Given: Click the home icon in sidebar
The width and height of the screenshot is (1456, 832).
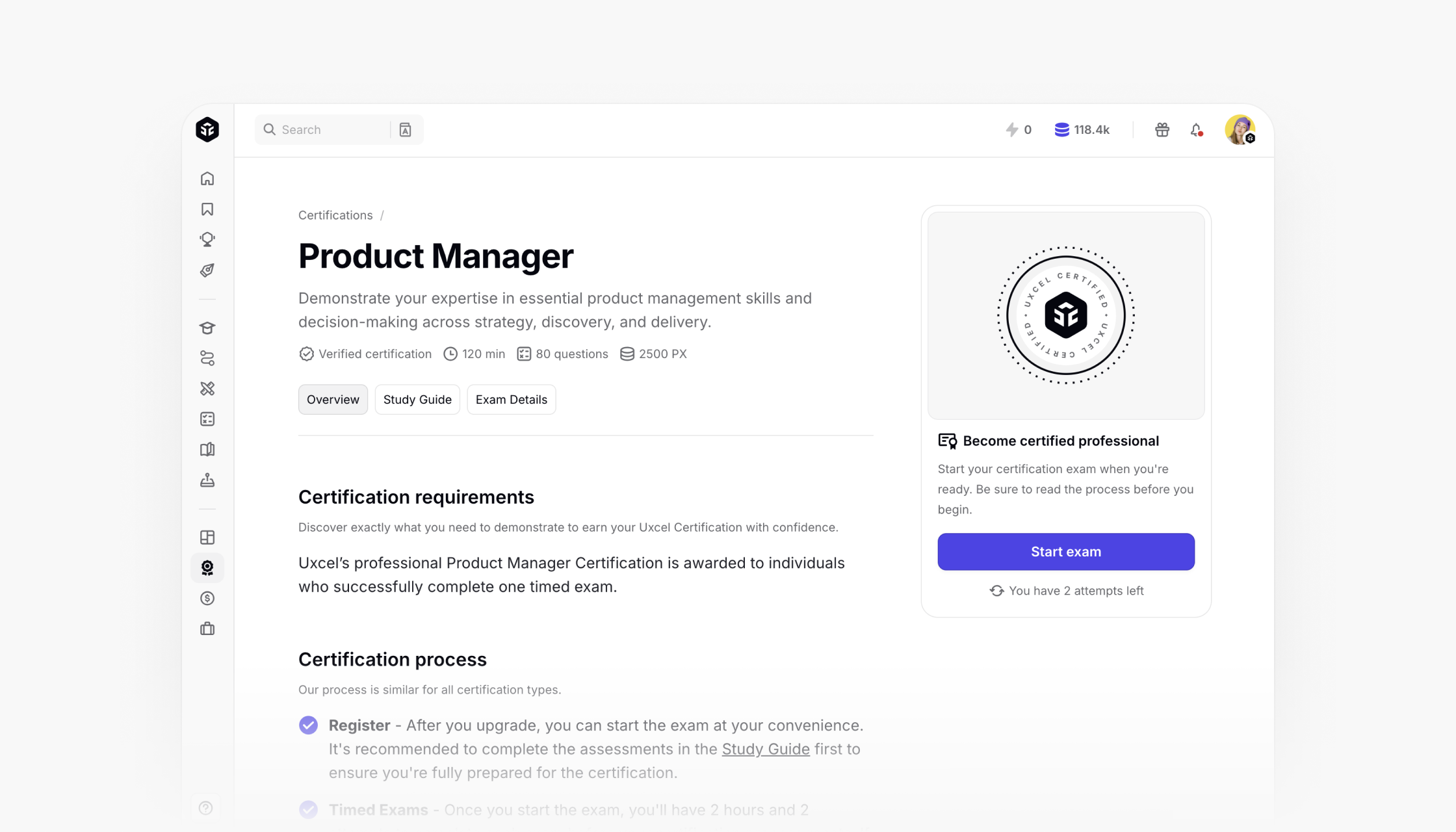Looking at the screenshot, I should pos(207,179).
